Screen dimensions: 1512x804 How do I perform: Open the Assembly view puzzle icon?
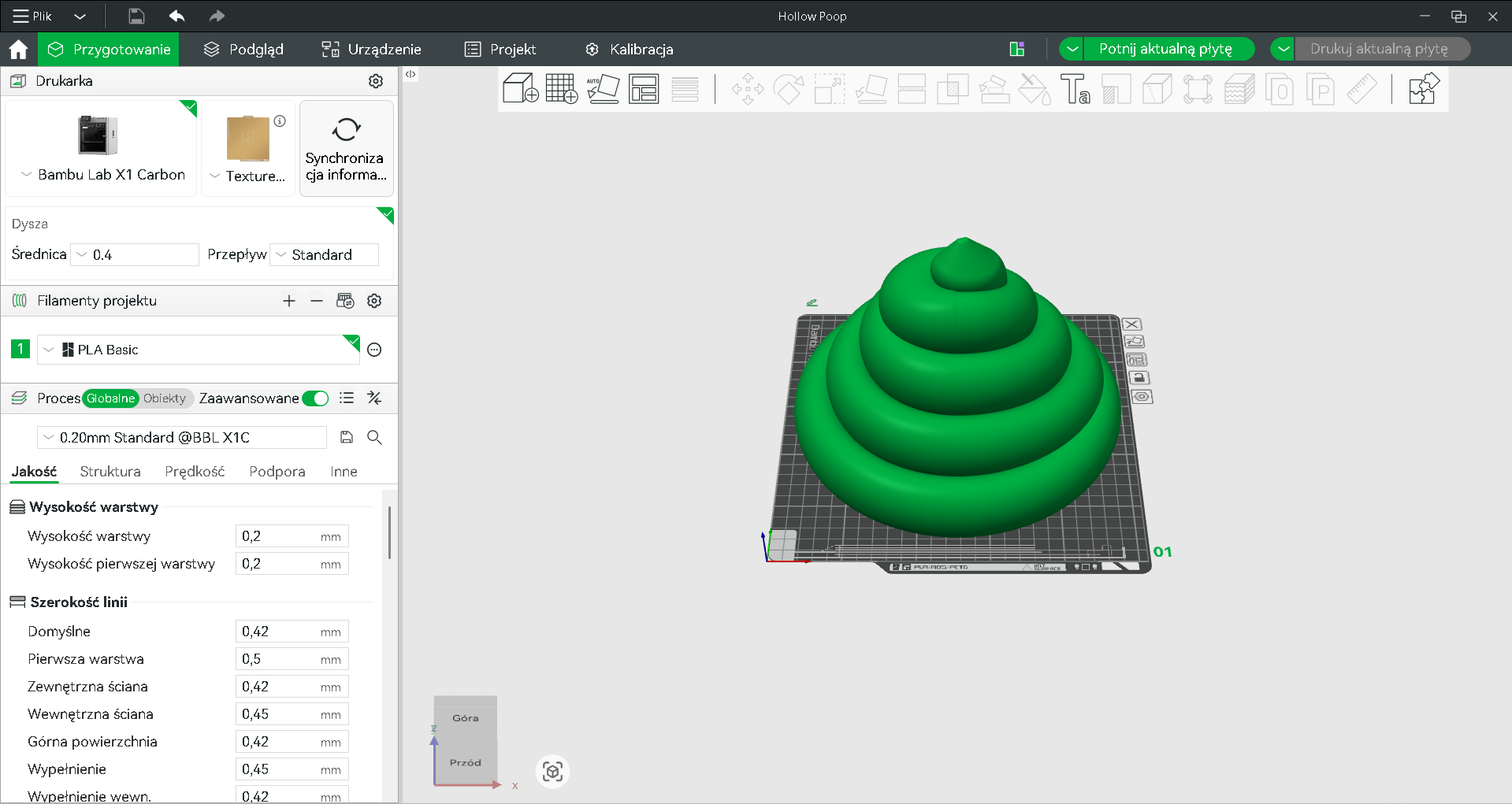[x=1424, y=88]
